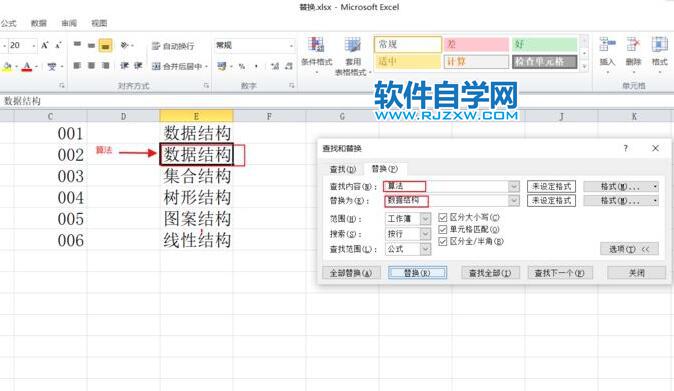Align cell text to the left

pyautogui.click(x=77, y=65)
